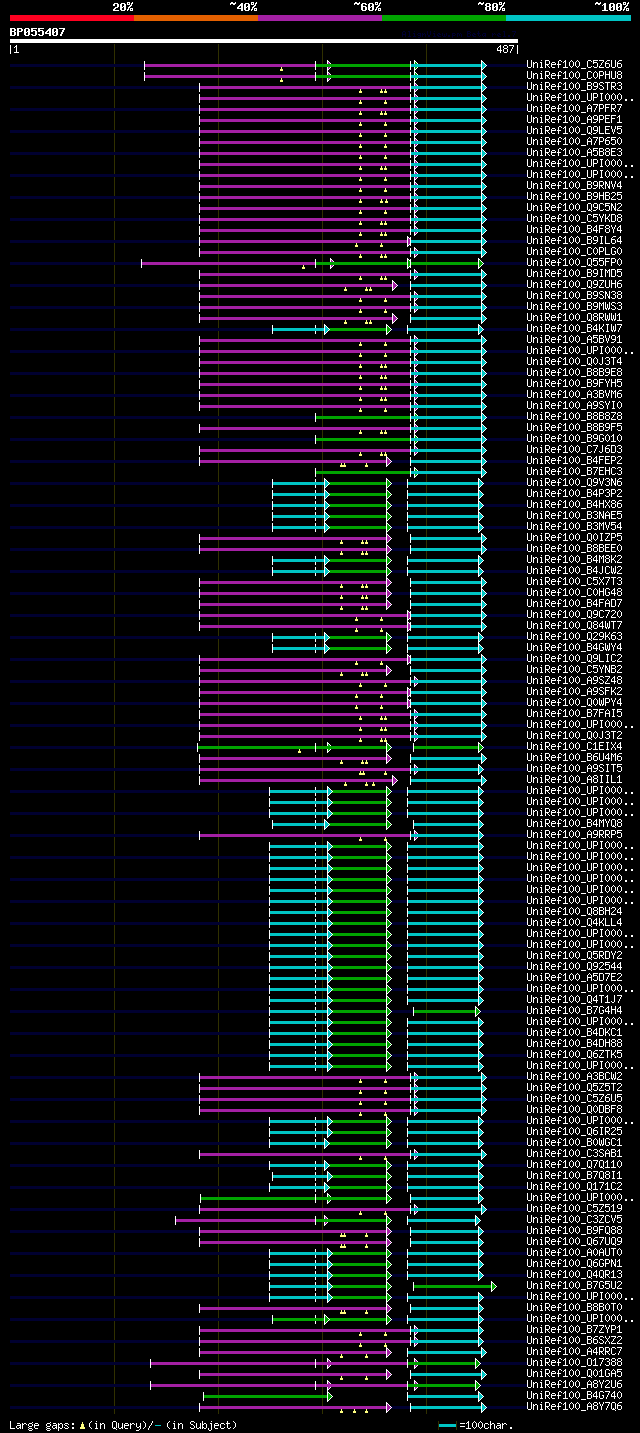Select the UniRef100_B9IL64 label
Screen dimensions: 640x1433
[574, 241]
